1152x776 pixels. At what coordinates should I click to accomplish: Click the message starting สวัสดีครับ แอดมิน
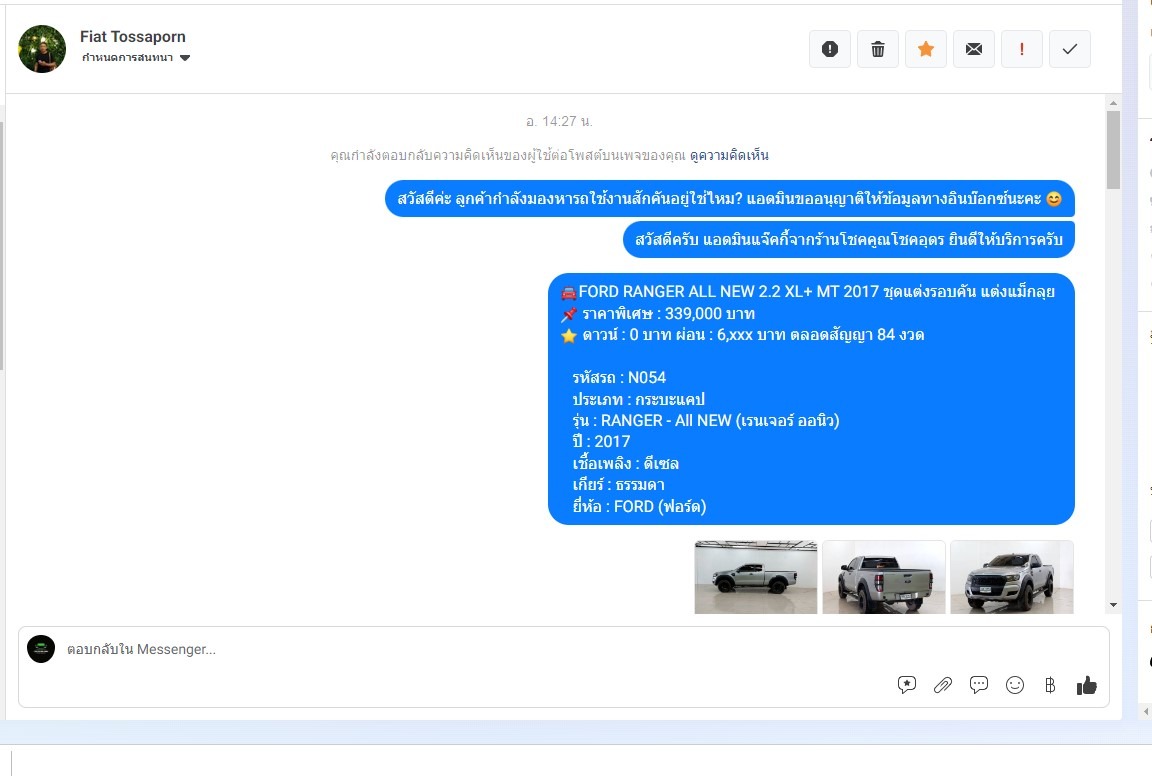pos(849,239)
